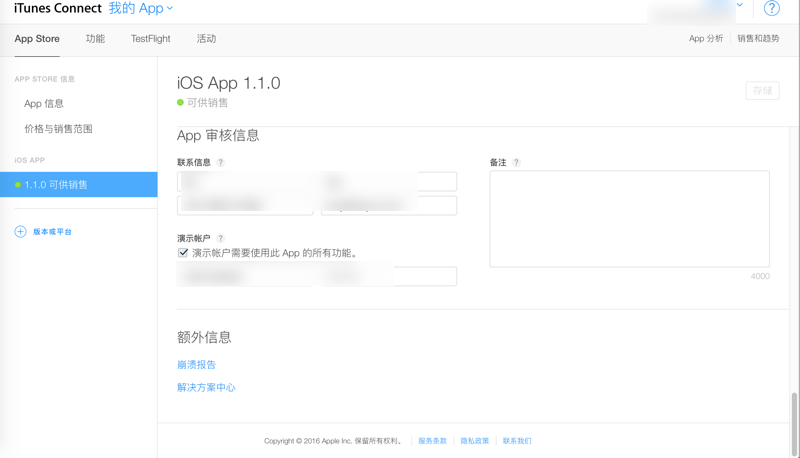Click the plus icon for 版本或平台
The height and width of the screenshot is (458, 800).
[x=20, y=232]
